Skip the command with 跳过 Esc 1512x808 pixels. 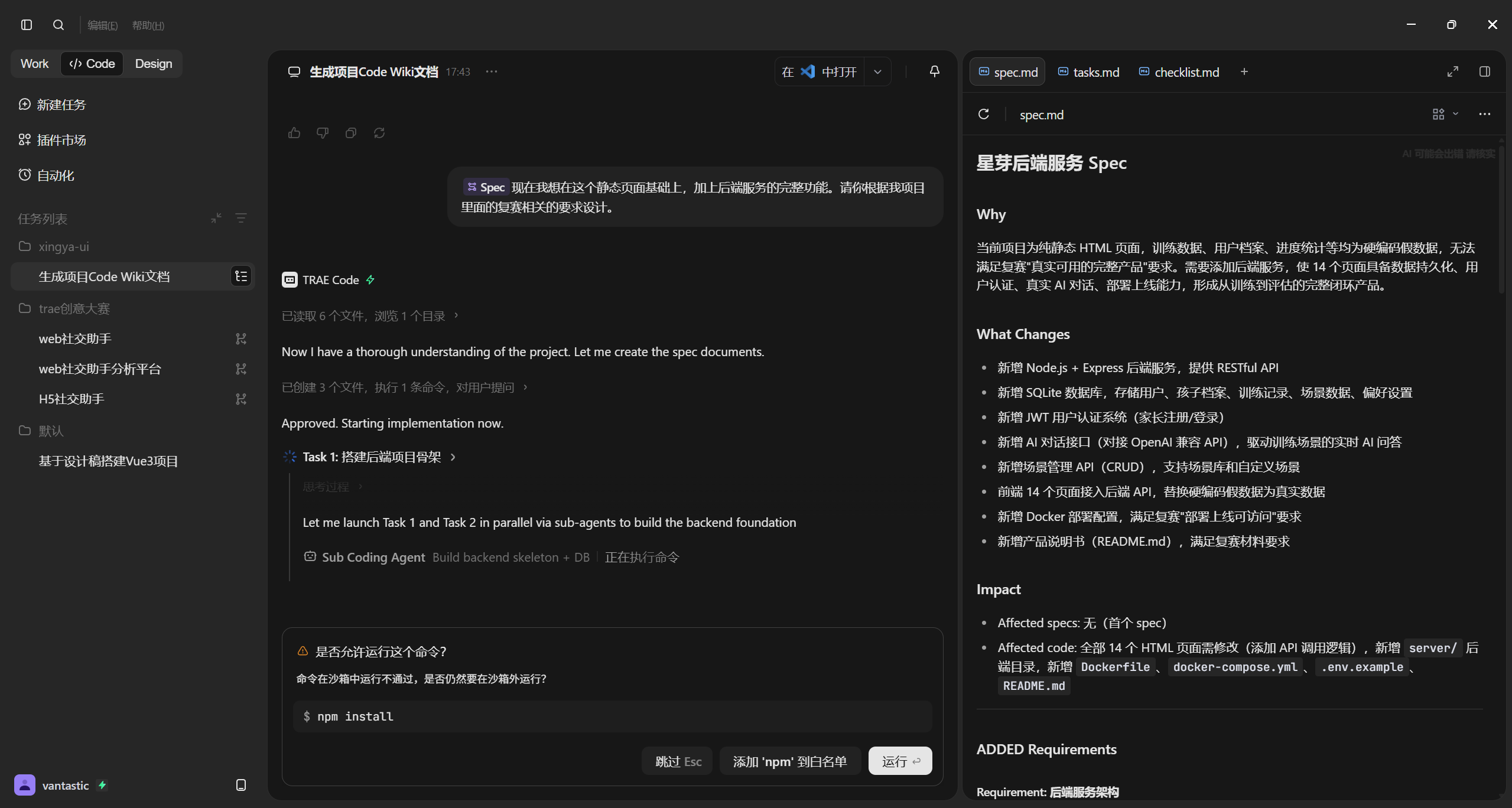click(677, 761)
